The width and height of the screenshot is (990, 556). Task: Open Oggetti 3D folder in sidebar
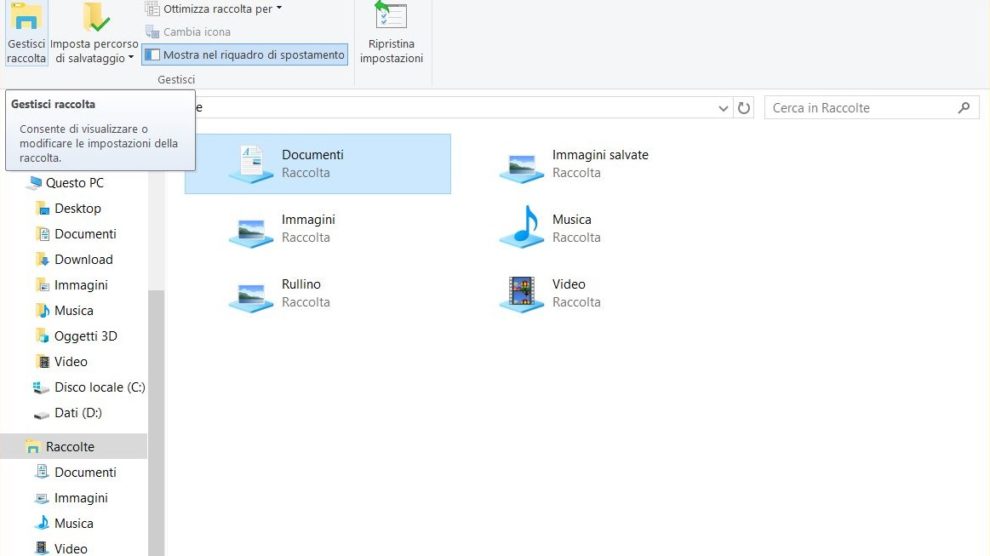[x=85, y=336]
